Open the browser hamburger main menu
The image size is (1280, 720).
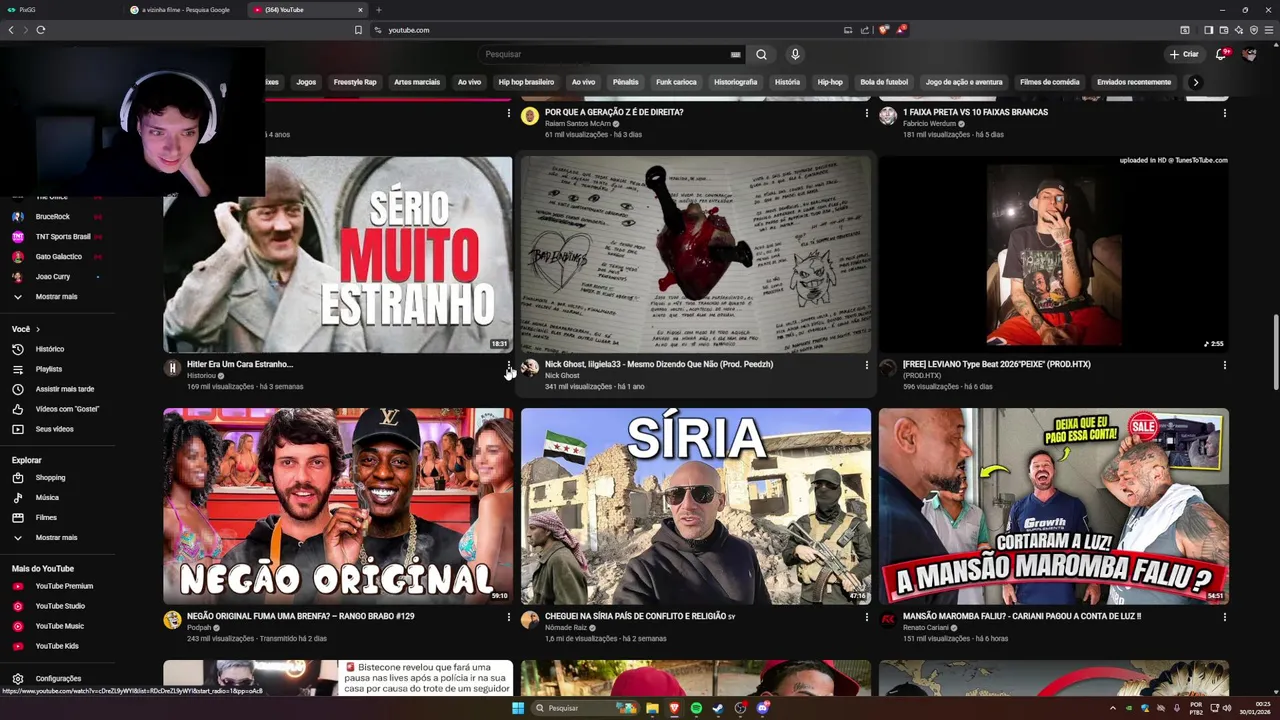(x=1269, y=30)
